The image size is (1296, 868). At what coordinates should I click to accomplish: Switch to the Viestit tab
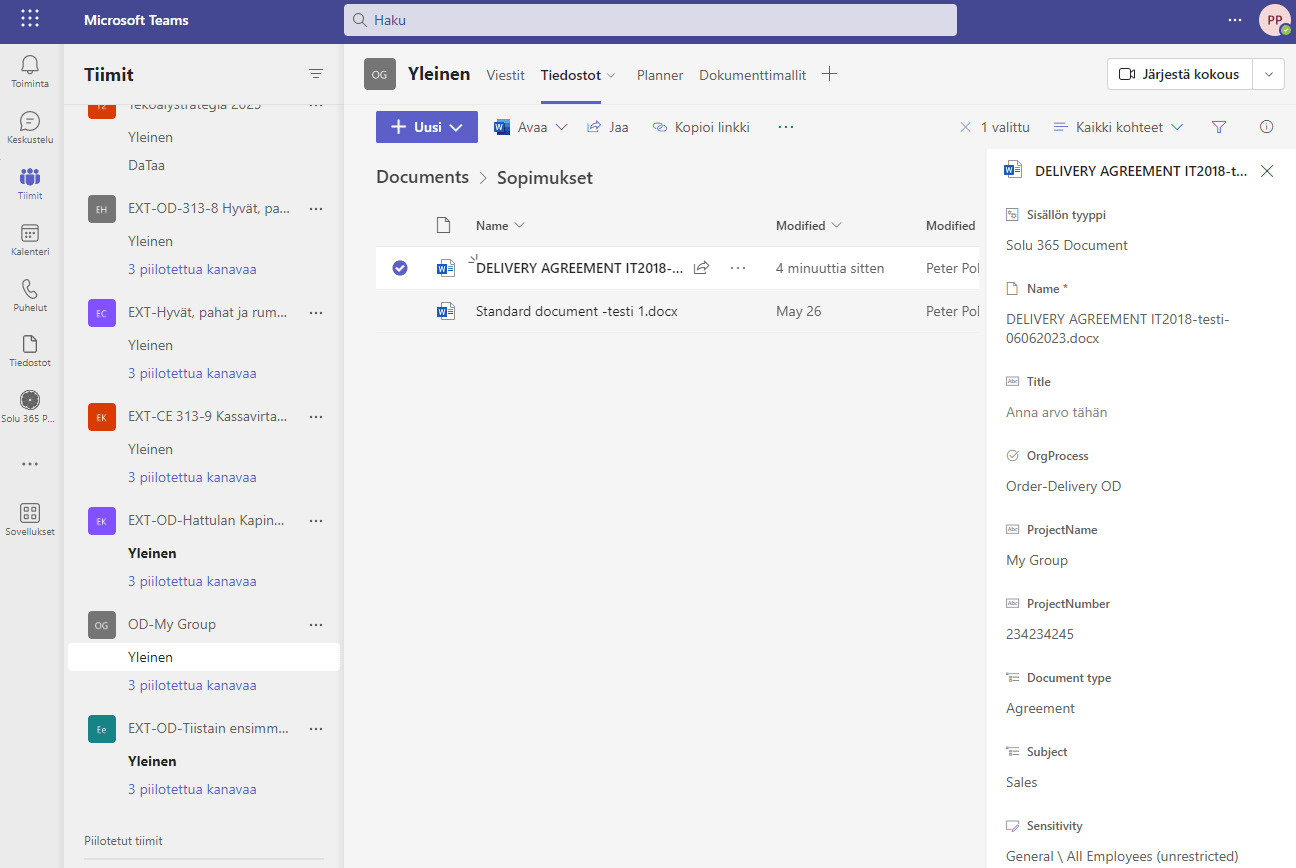(506, 75)
